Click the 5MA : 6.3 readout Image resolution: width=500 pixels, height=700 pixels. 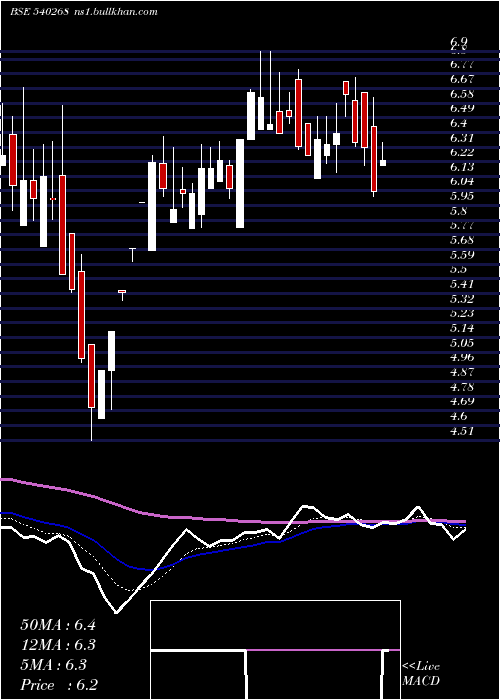point(54,665)
